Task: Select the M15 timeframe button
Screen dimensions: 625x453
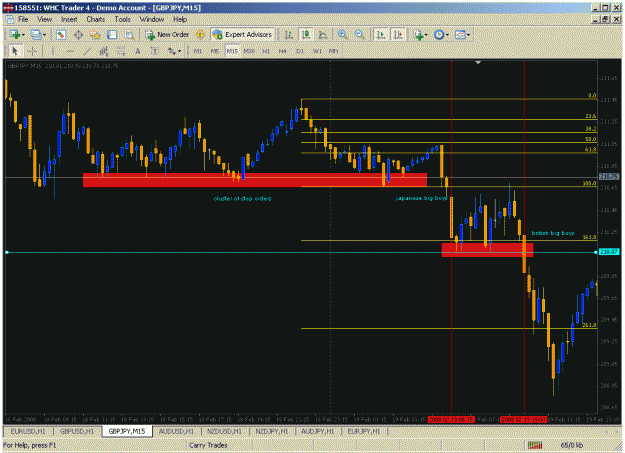Action: click(232, 51)
